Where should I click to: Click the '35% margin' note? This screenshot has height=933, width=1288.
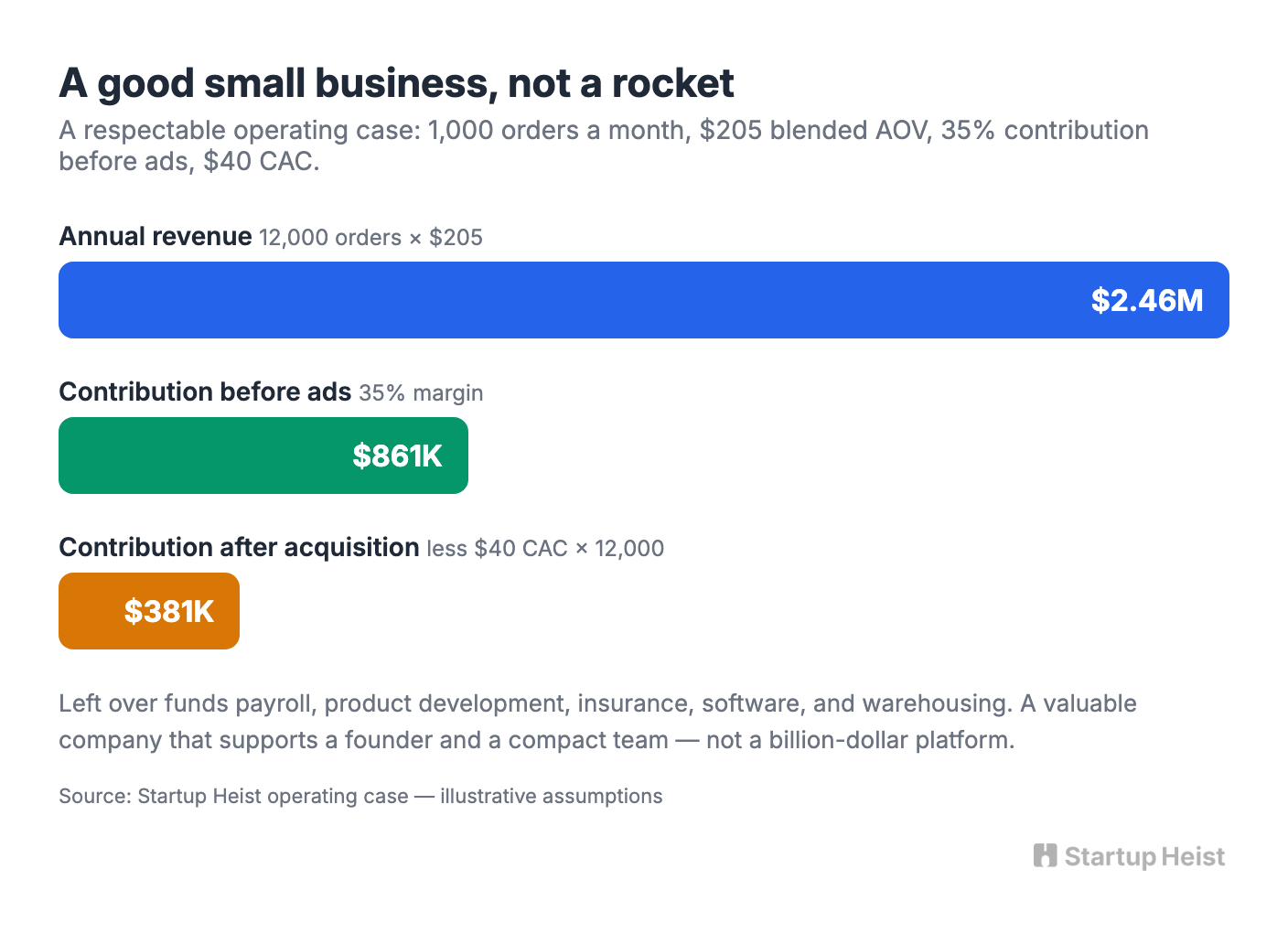click(421, 393)
